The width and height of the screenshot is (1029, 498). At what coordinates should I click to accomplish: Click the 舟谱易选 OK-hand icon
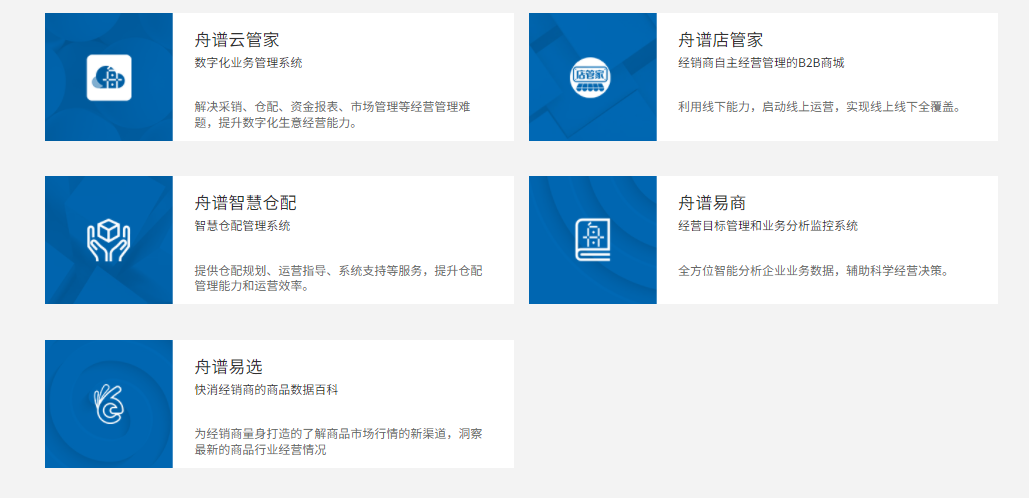[x=109, y=404]
